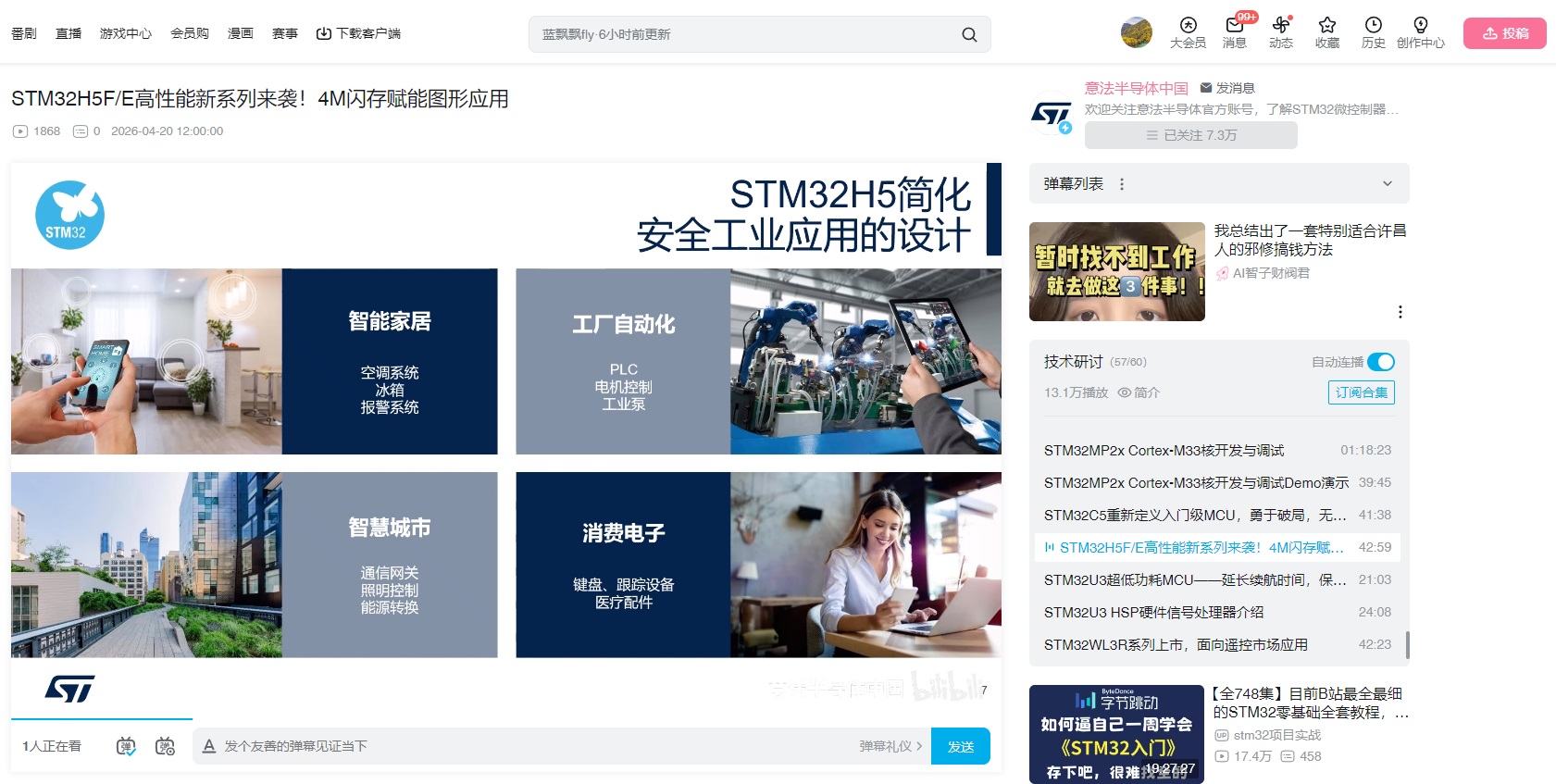1556x784 pixels.
Task: Click the 已关注 7.3万 follow button
Action: [x=1191, y=135]
